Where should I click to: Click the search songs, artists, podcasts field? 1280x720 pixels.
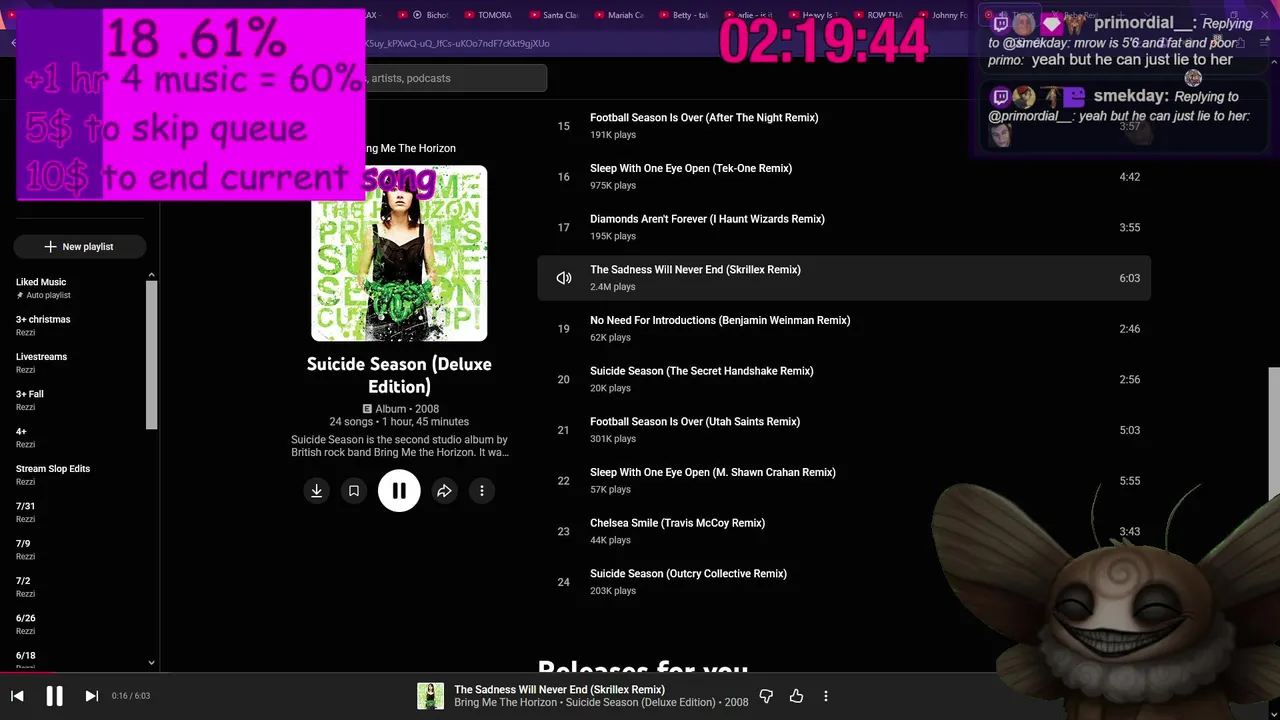coord(455,78)
